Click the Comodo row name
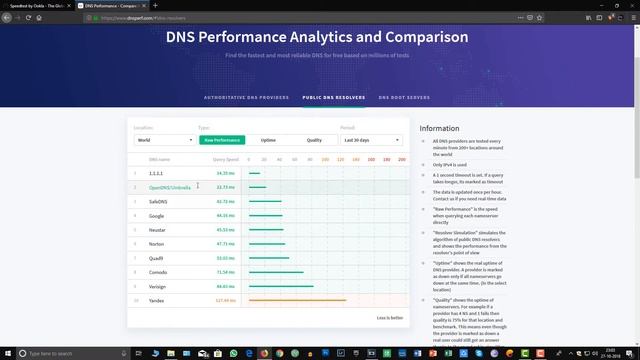Screen dimensions: 640x360 click(x=158, y=272)
